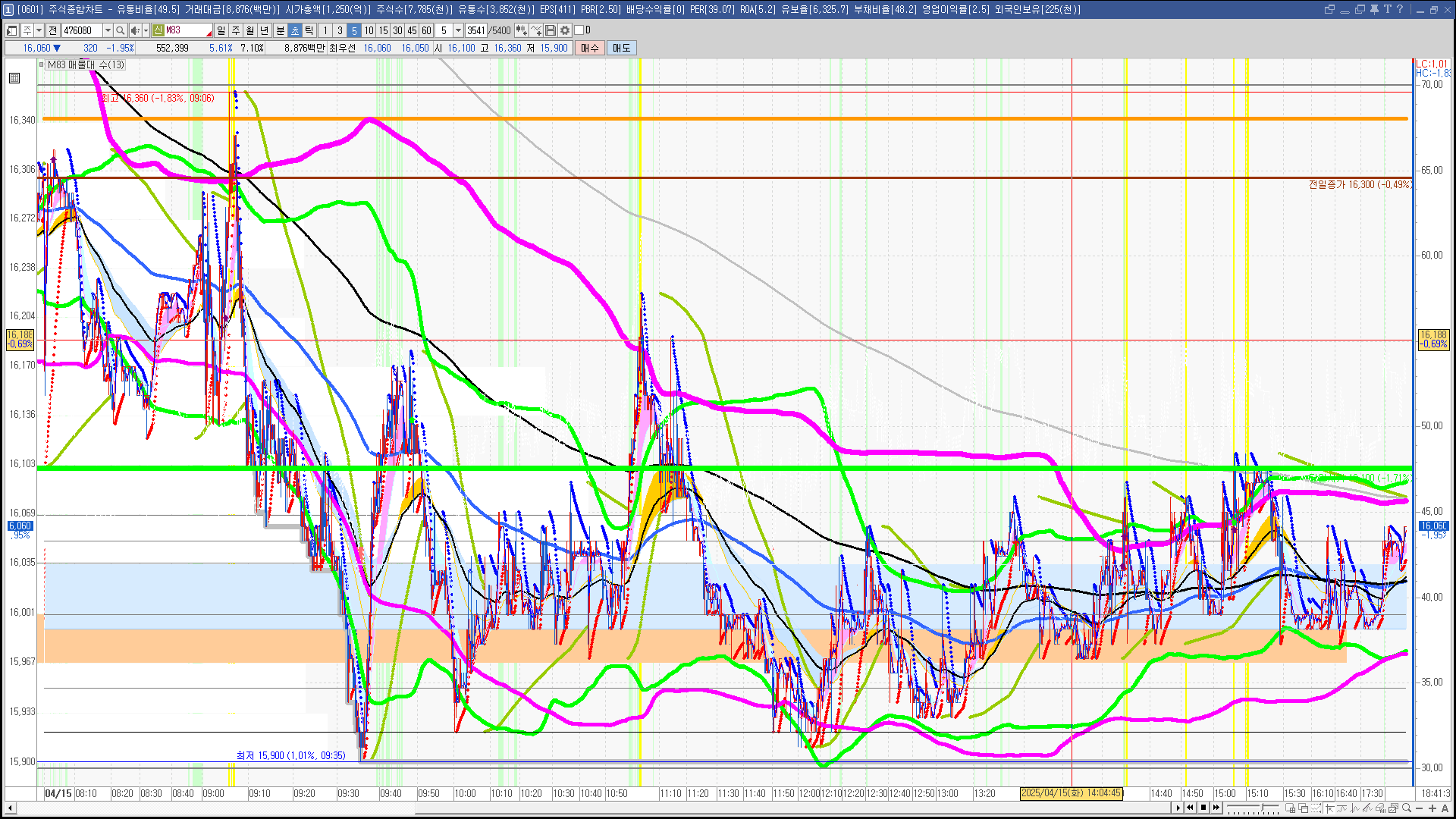The image size is (1456, 819).
Task: Switch to the 일 (daily) period toggle
Action: 221,30
